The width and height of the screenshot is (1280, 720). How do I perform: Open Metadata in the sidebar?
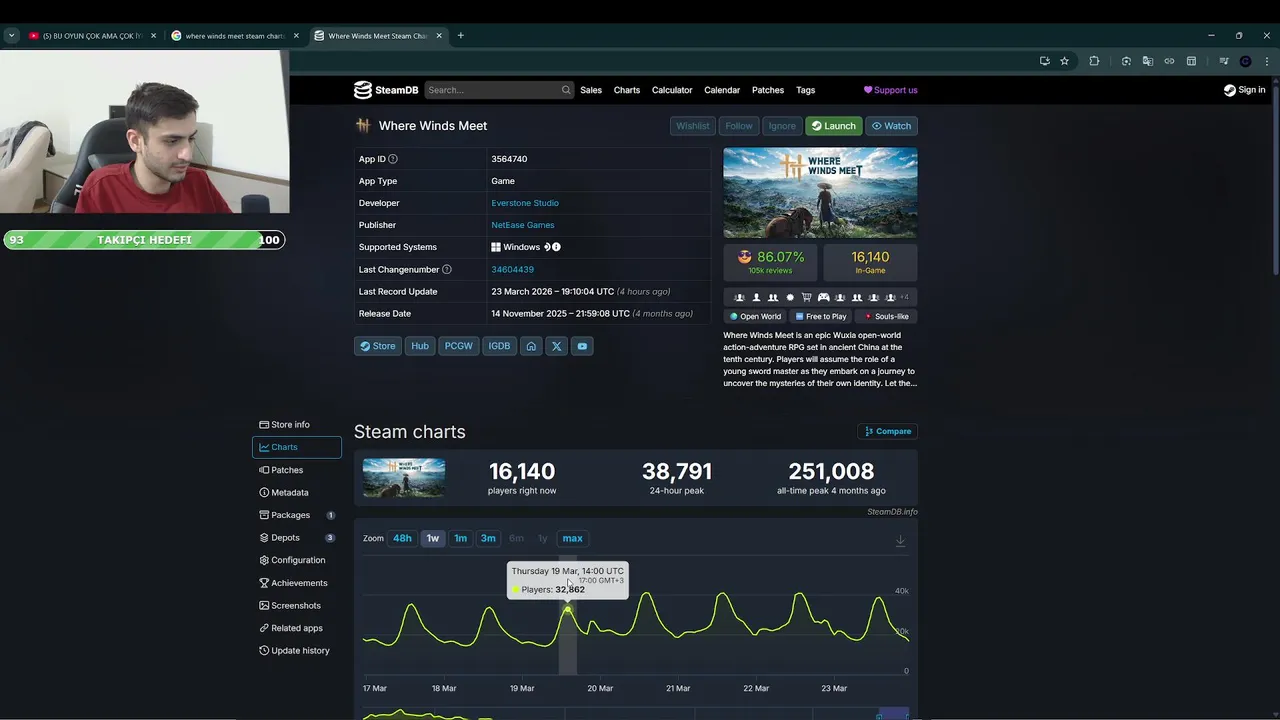(x=297, y=493)
